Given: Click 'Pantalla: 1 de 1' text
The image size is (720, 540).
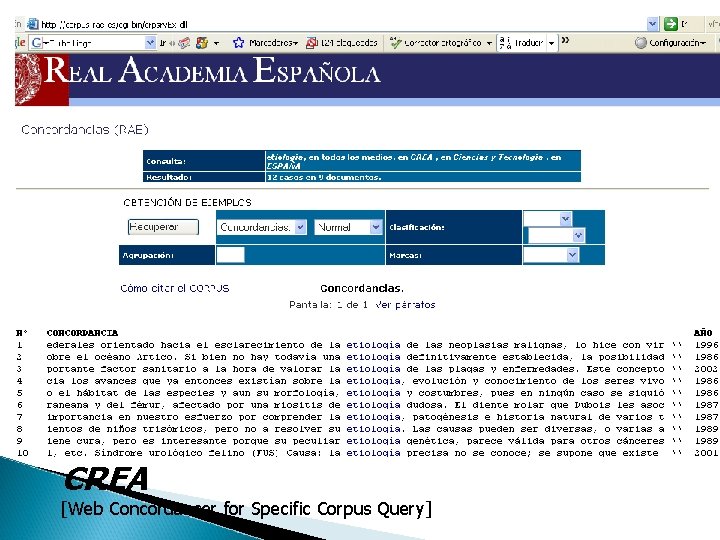Looking at the screenshot, I should [329, 304].
